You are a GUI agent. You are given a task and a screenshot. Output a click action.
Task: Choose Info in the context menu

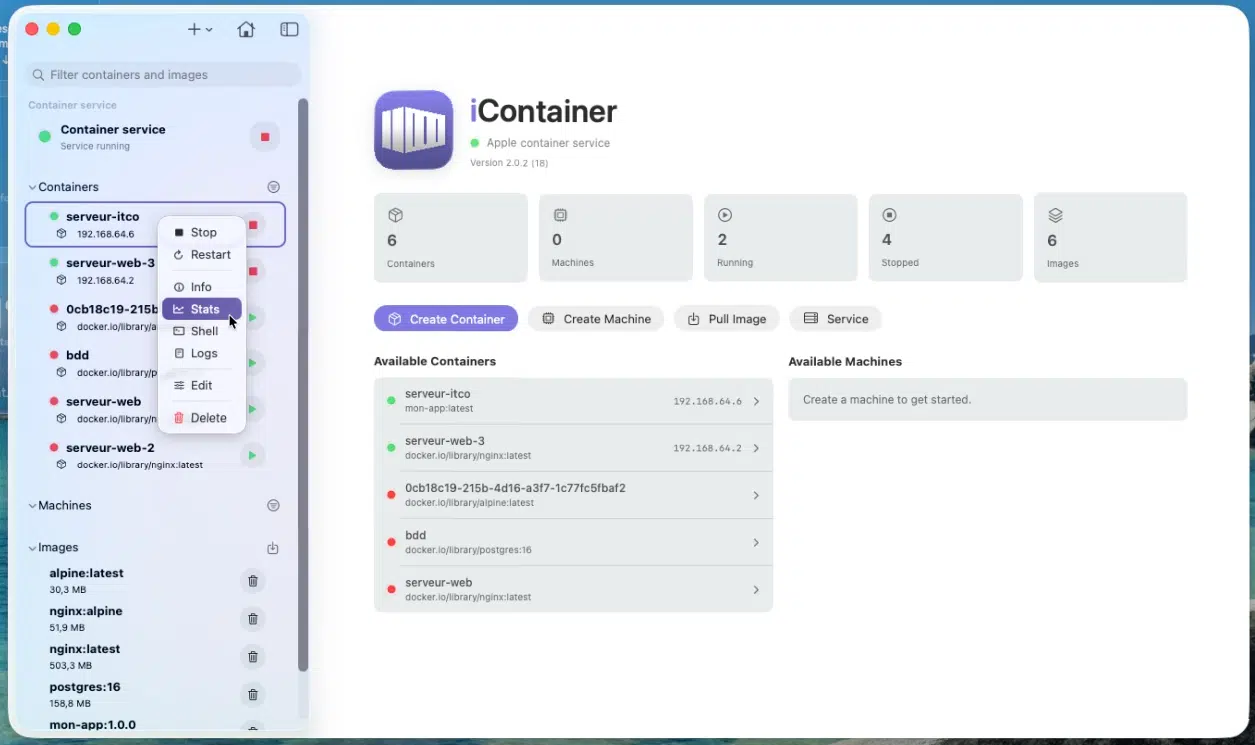click(202, 287)
